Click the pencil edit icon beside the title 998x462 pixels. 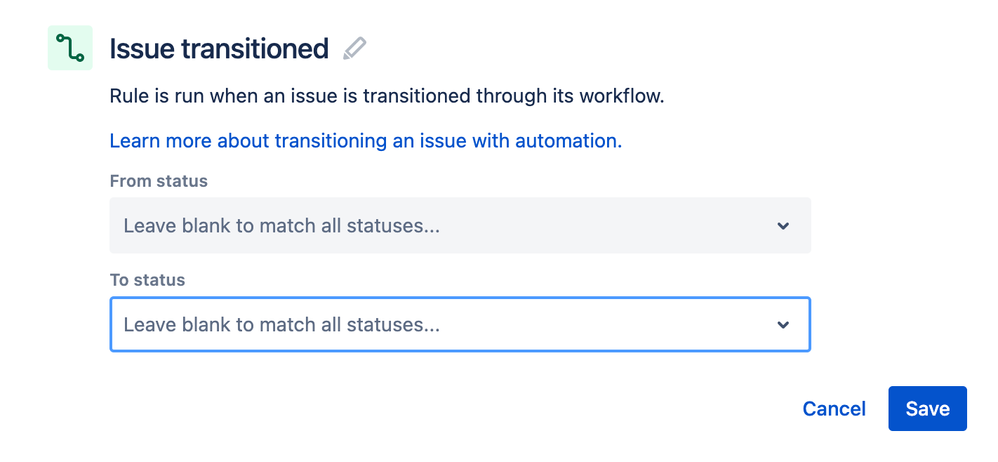(x=354, y=48)
